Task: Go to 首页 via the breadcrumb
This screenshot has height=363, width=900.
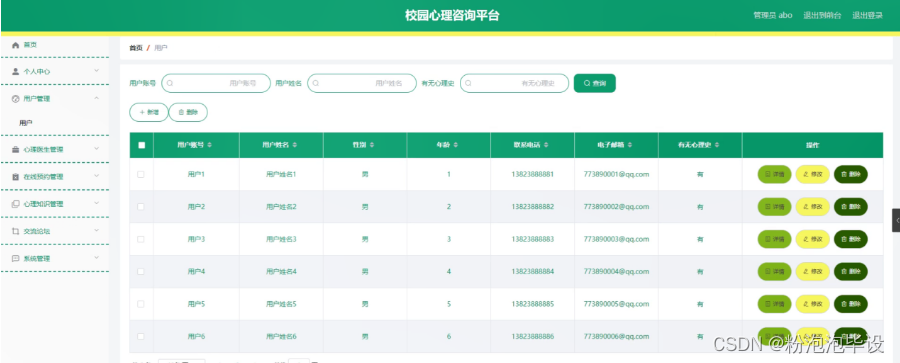Action: (135, 48)
